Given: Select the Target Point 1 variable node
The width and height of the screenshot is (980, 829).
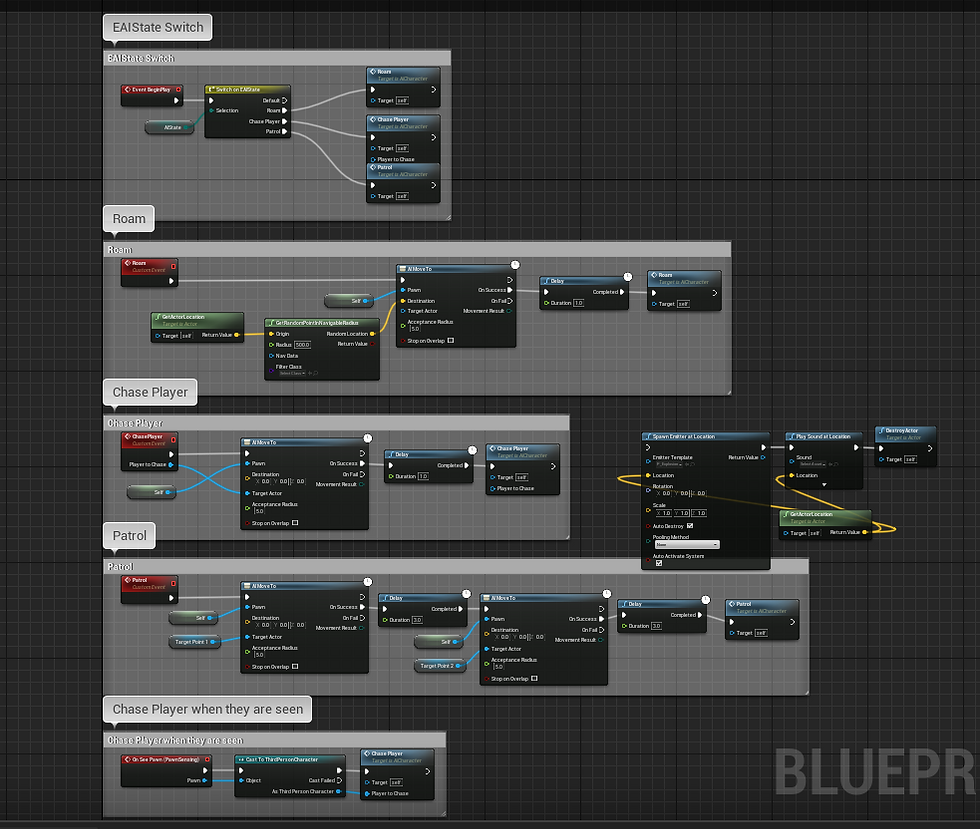Looking at the screenshot, I should pyautogui.click(x=194, y=641).
